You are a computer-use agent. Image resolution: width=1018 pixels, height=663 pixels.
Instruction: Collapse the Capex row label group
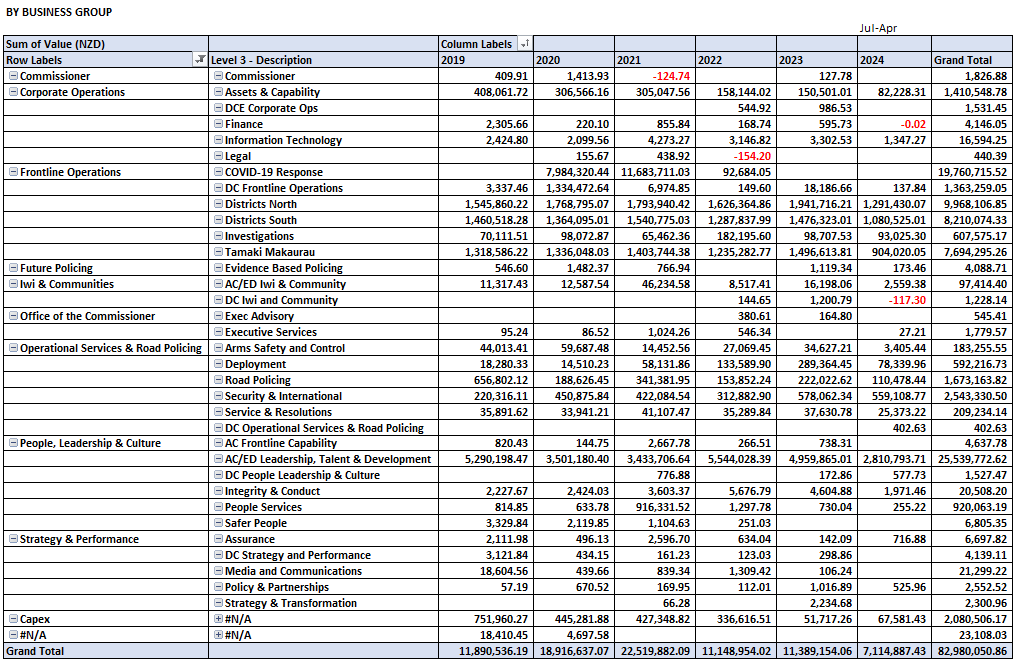pyautogui.click(x=13, y=619)
